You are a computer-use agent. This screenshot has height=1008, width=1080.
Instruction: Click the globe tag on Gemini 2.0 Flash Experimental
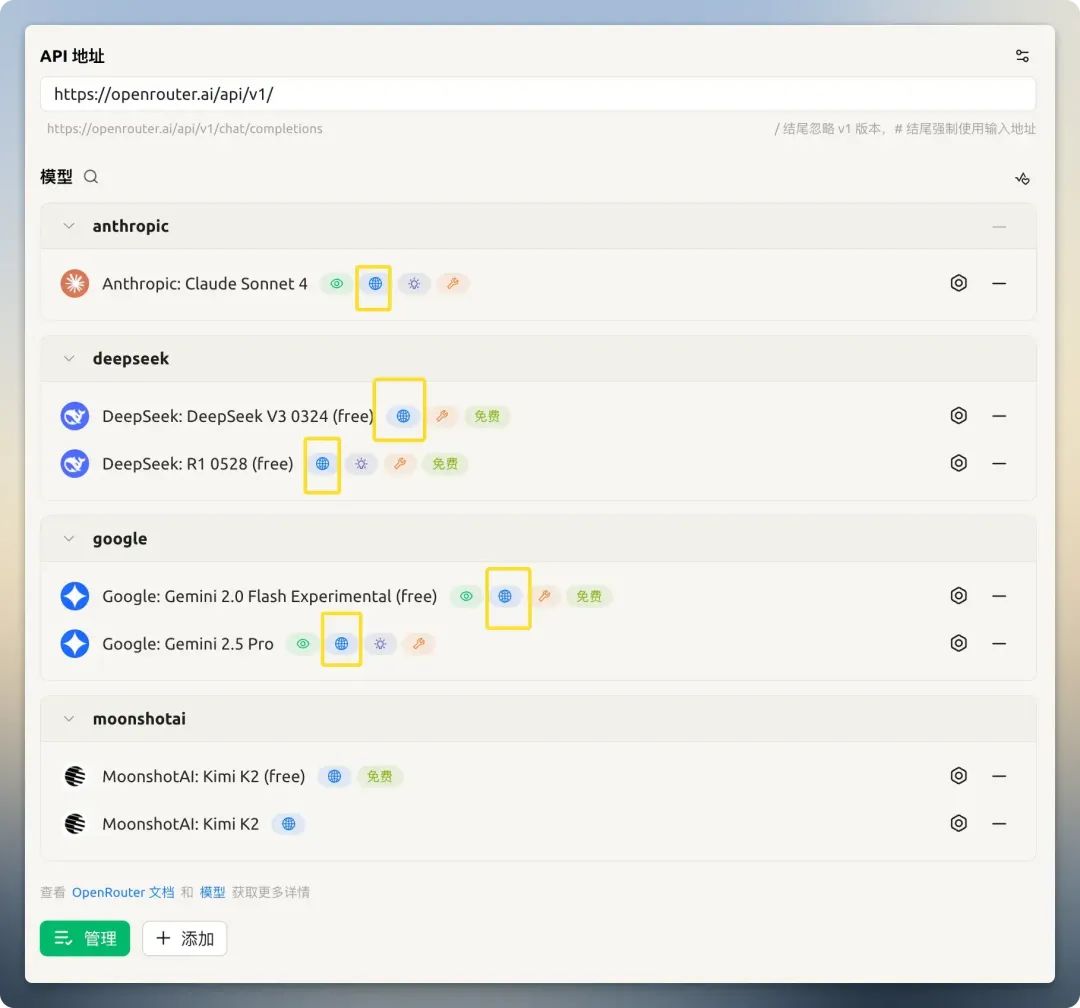(x=505, y=596)
